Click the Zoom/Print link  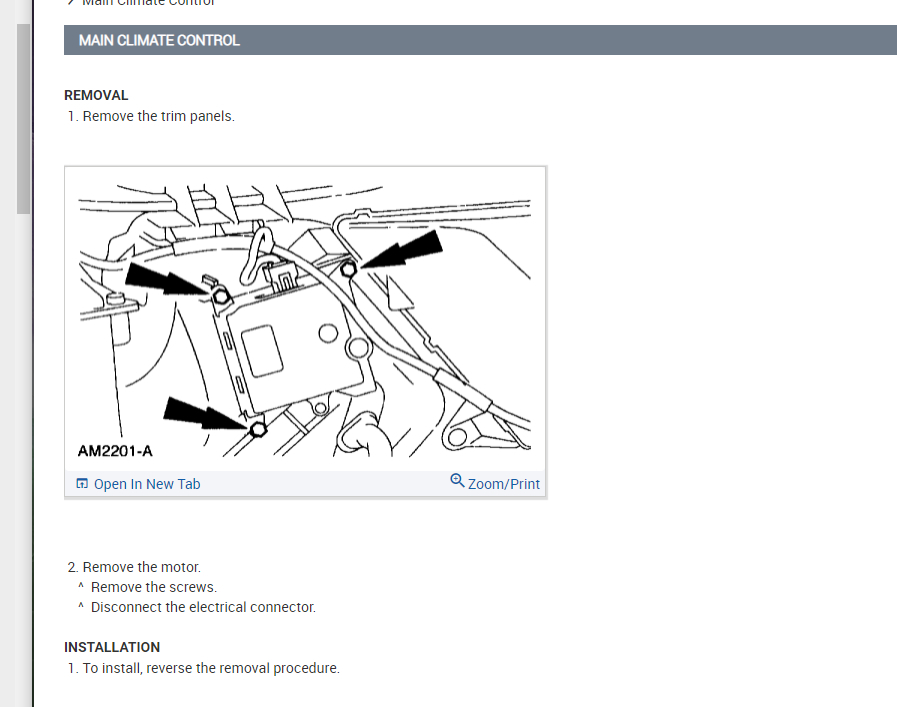coord(503,484)
